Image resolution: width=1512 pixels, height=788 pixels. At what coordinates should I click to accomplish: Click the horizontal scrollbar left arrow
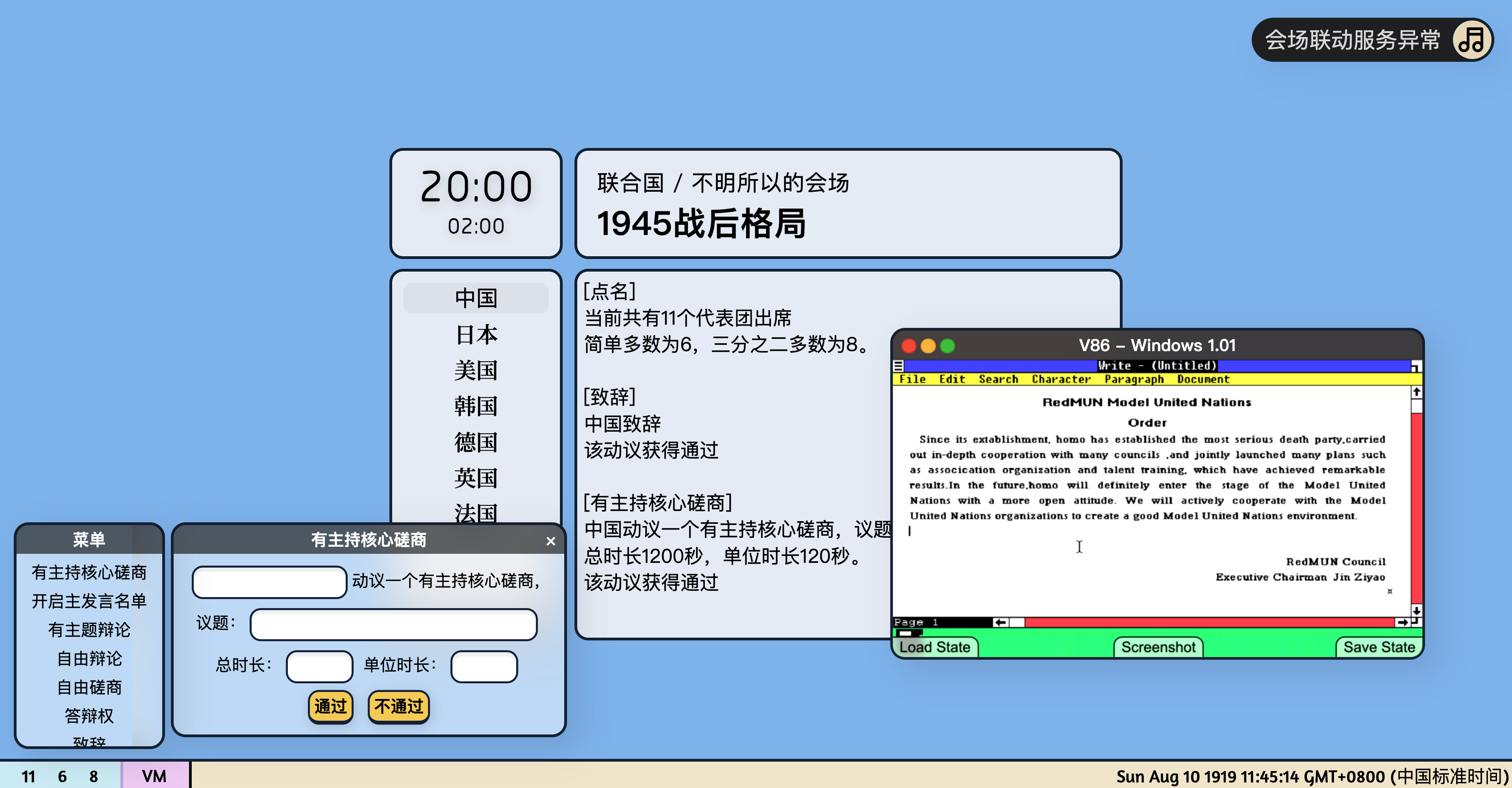1000,622
